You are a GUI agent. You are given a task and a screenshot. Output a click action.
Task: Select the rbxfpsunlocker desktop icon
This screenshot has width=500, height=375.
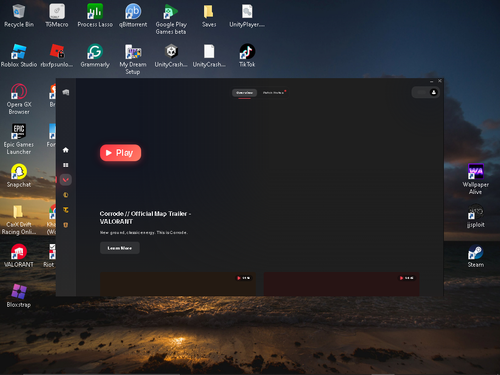57,56
